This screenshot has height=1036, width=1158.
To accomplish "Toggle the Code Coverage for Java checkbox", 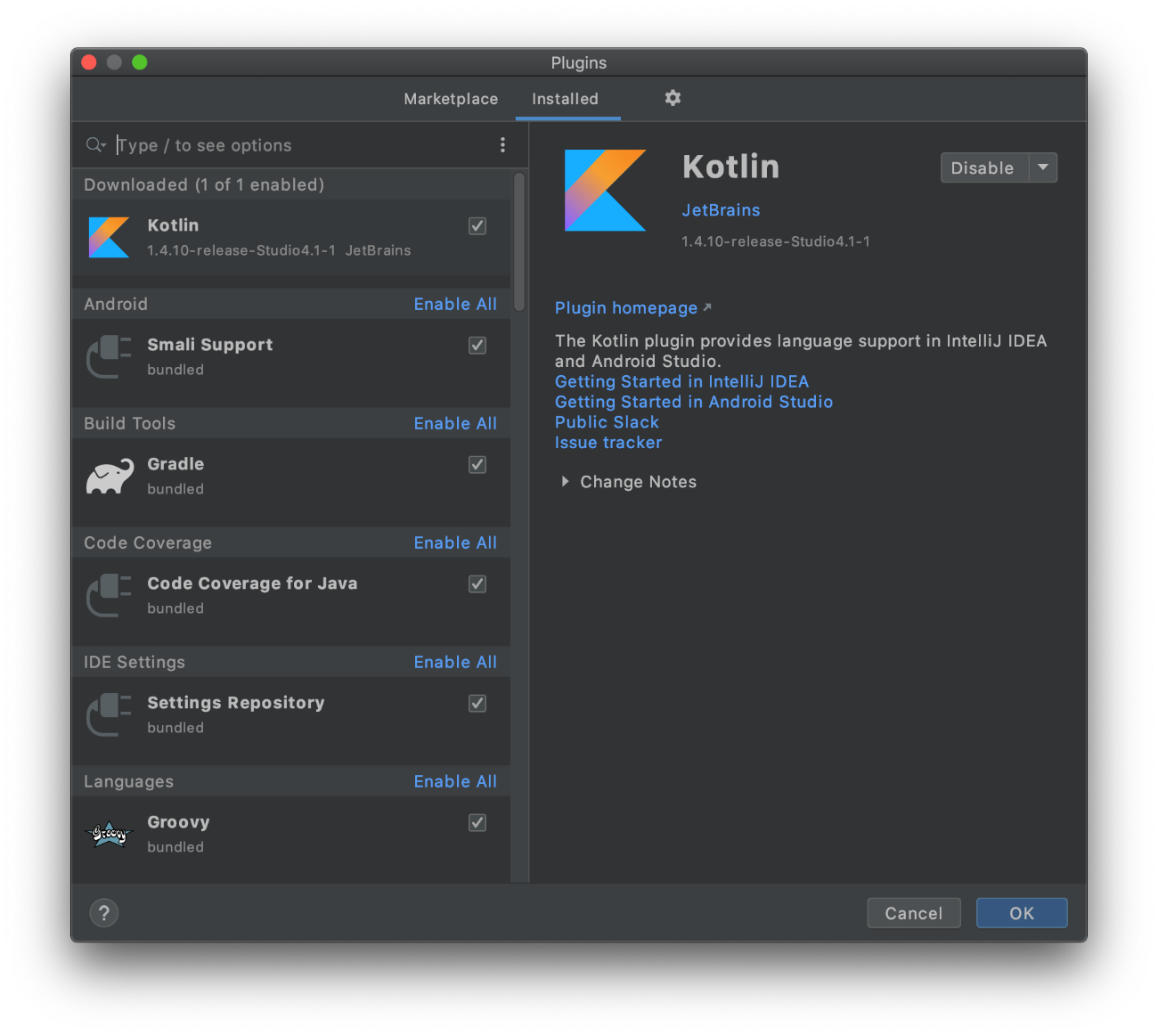I will pyautogui.click(x=477, y=584).
